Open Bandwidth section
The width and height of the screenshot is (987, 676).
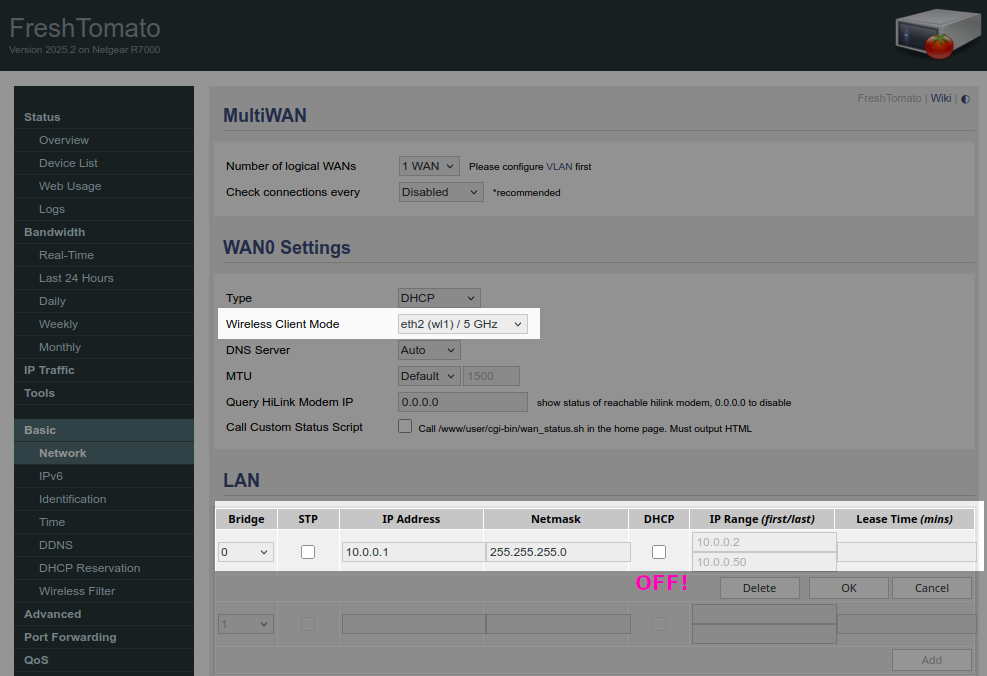(54, 232)
